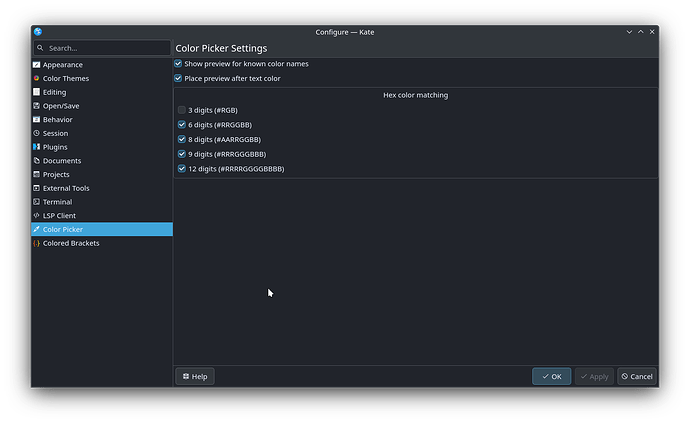
Task: Cancel the configuration dialog
Action: pos(637,376)
